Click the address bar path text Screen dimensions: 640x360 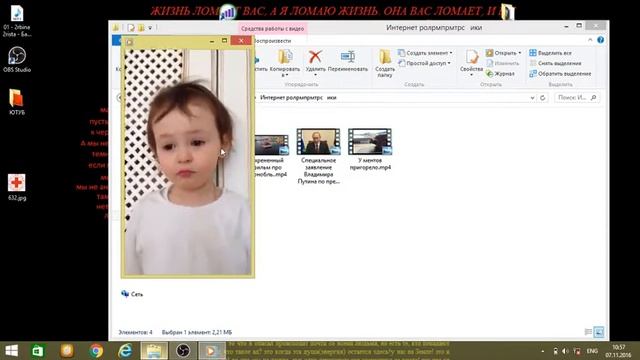(298, 98)
